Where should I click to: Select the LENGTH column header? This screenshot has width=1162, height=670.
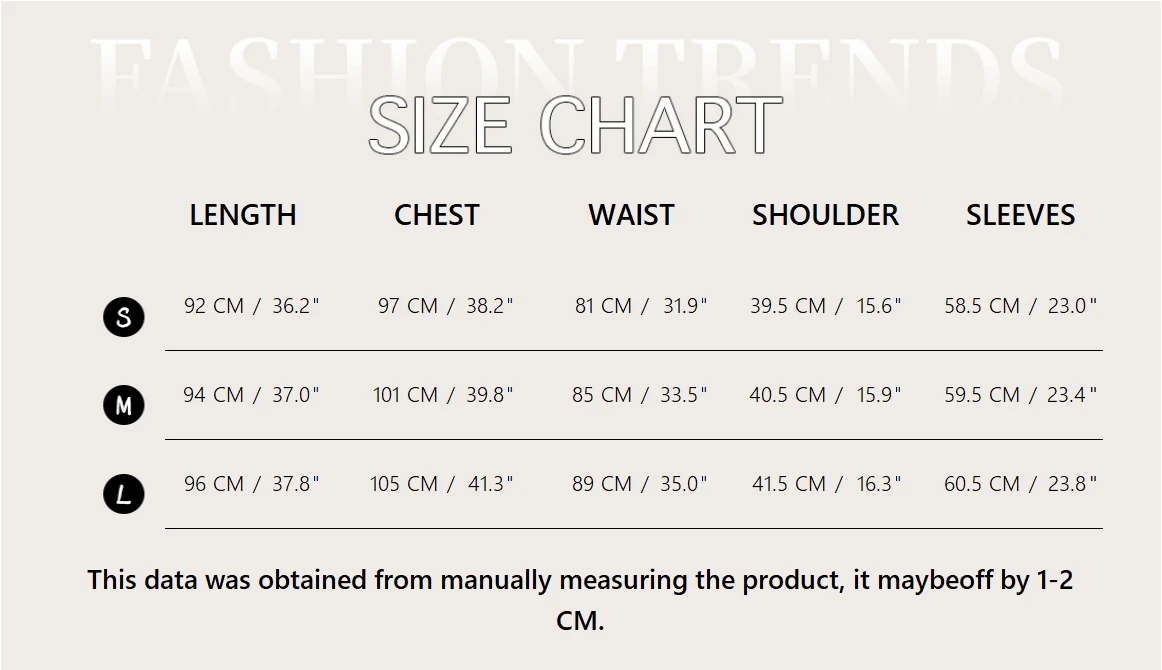(243, 215)
